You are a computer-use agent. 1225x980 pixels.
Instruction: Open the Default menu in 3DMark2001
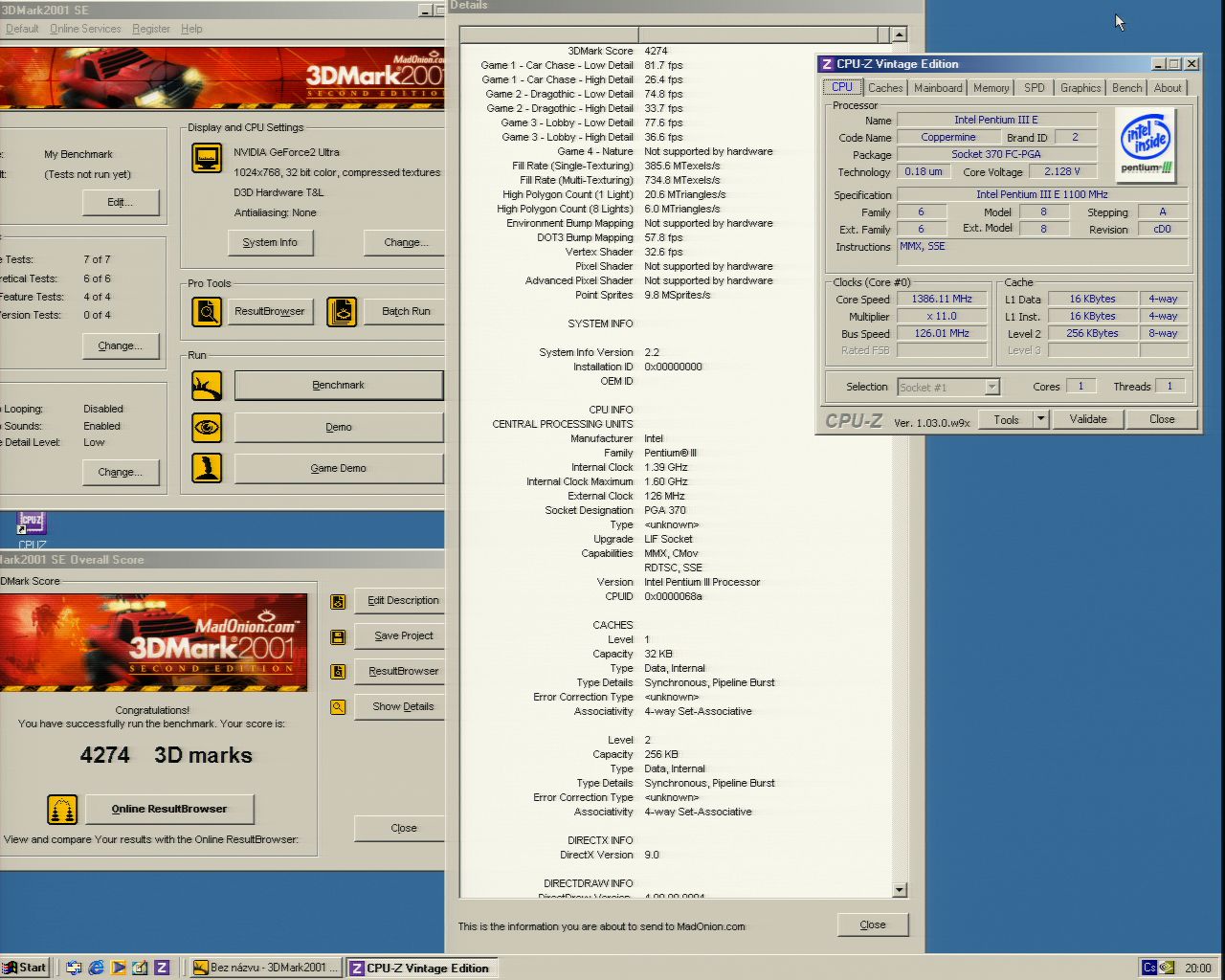22,29
